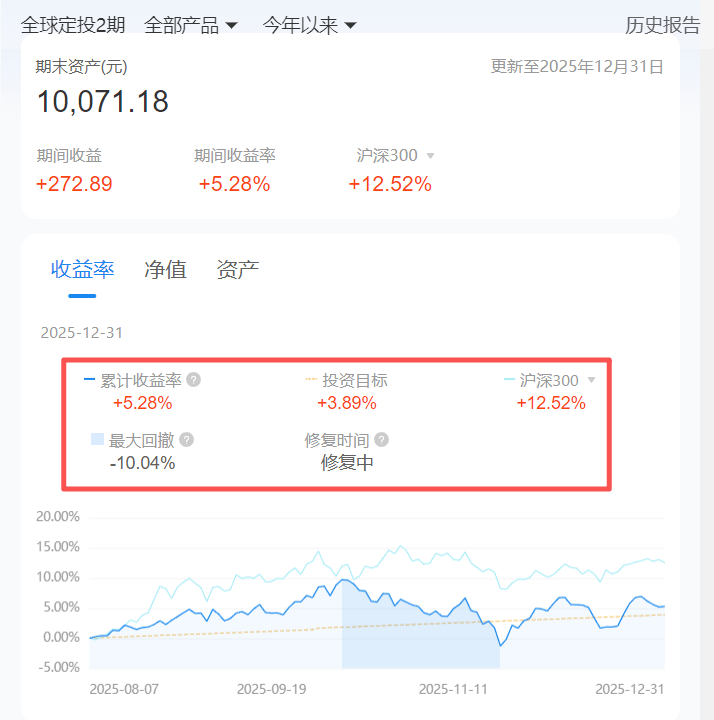Toggle the dashed 投资目标 legend marker
The width and height of the screenshot is (714, 720).
coord(311,380)
